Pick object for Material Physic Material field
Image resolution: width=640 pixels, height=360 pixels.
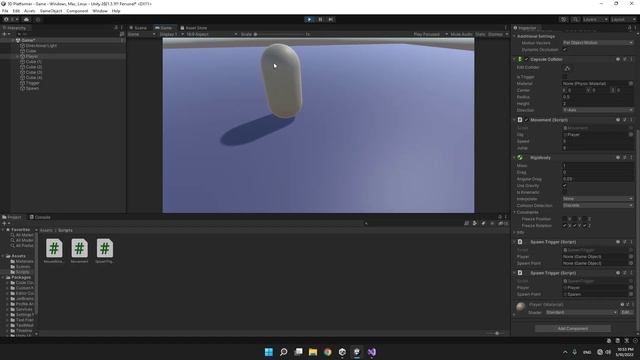631,84
